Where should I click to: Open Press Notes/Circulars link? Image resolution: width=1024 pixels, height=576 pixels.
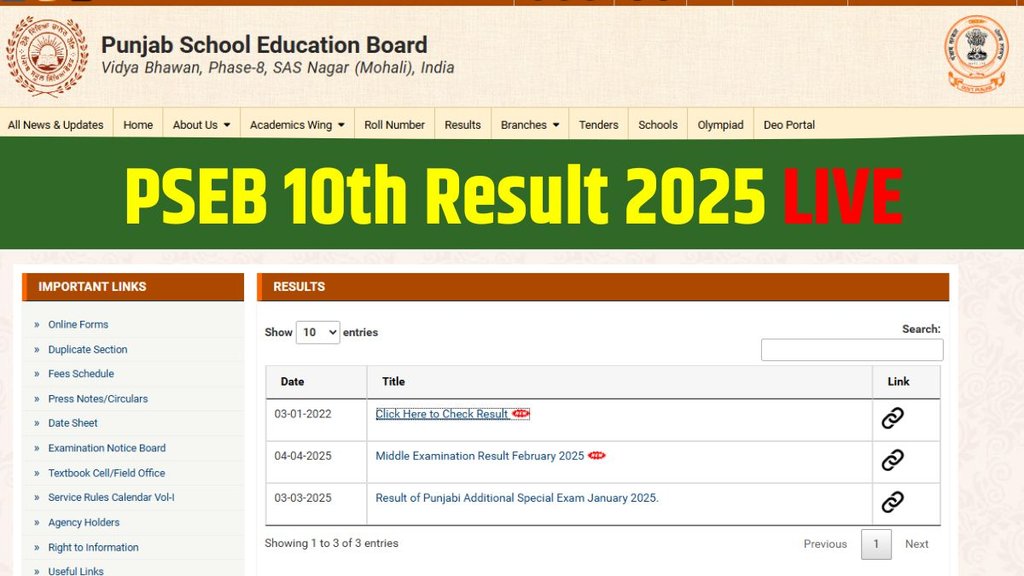[x=98, y=398]
